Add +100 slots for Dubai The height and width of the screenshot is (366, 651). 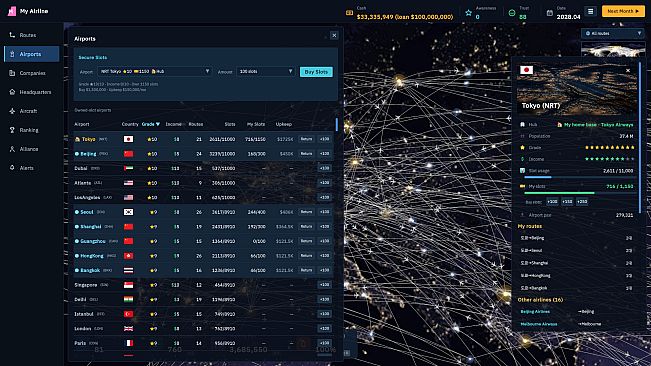(324, 168)
